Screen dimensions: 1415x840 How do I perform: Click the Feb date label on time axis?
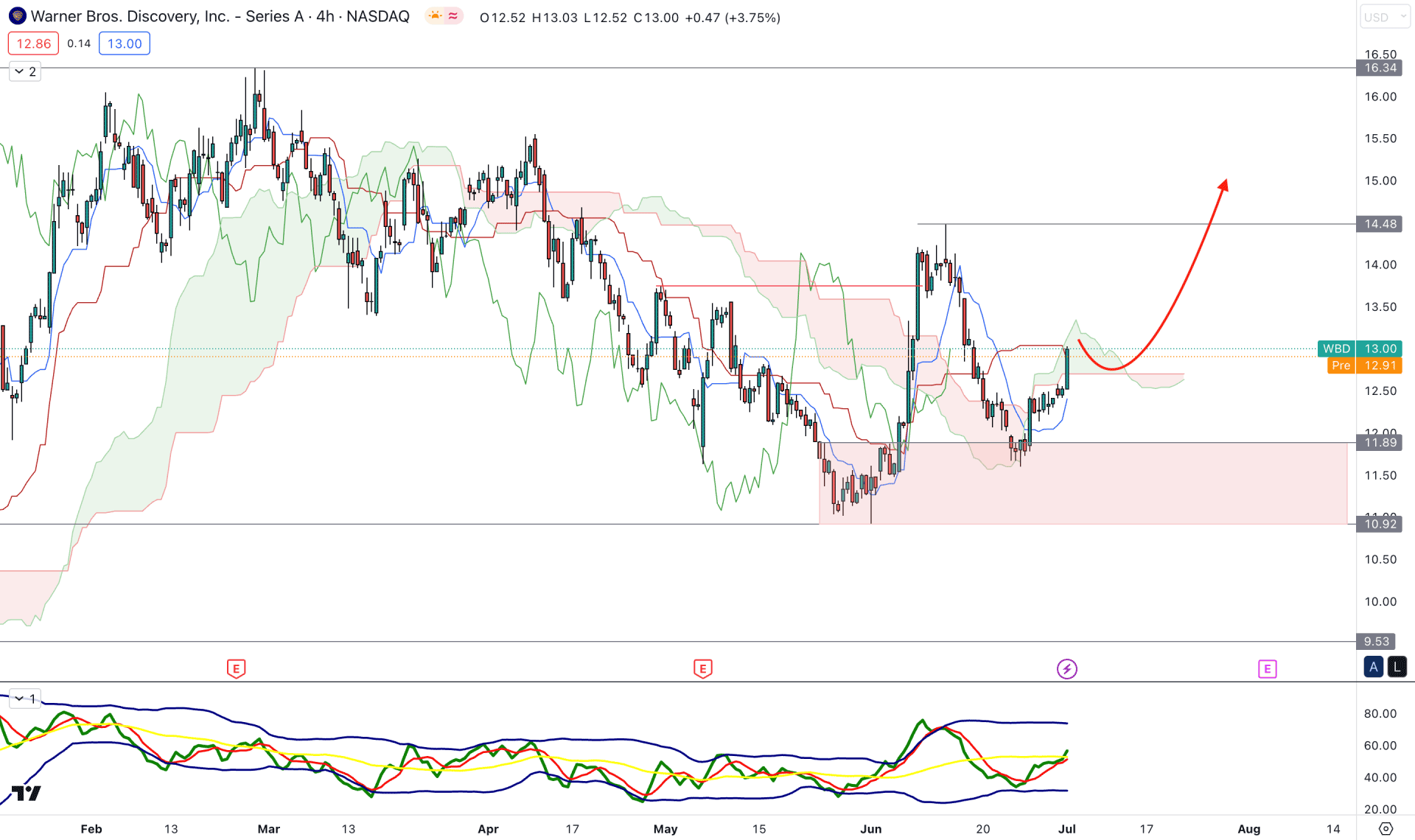point(91,829)
